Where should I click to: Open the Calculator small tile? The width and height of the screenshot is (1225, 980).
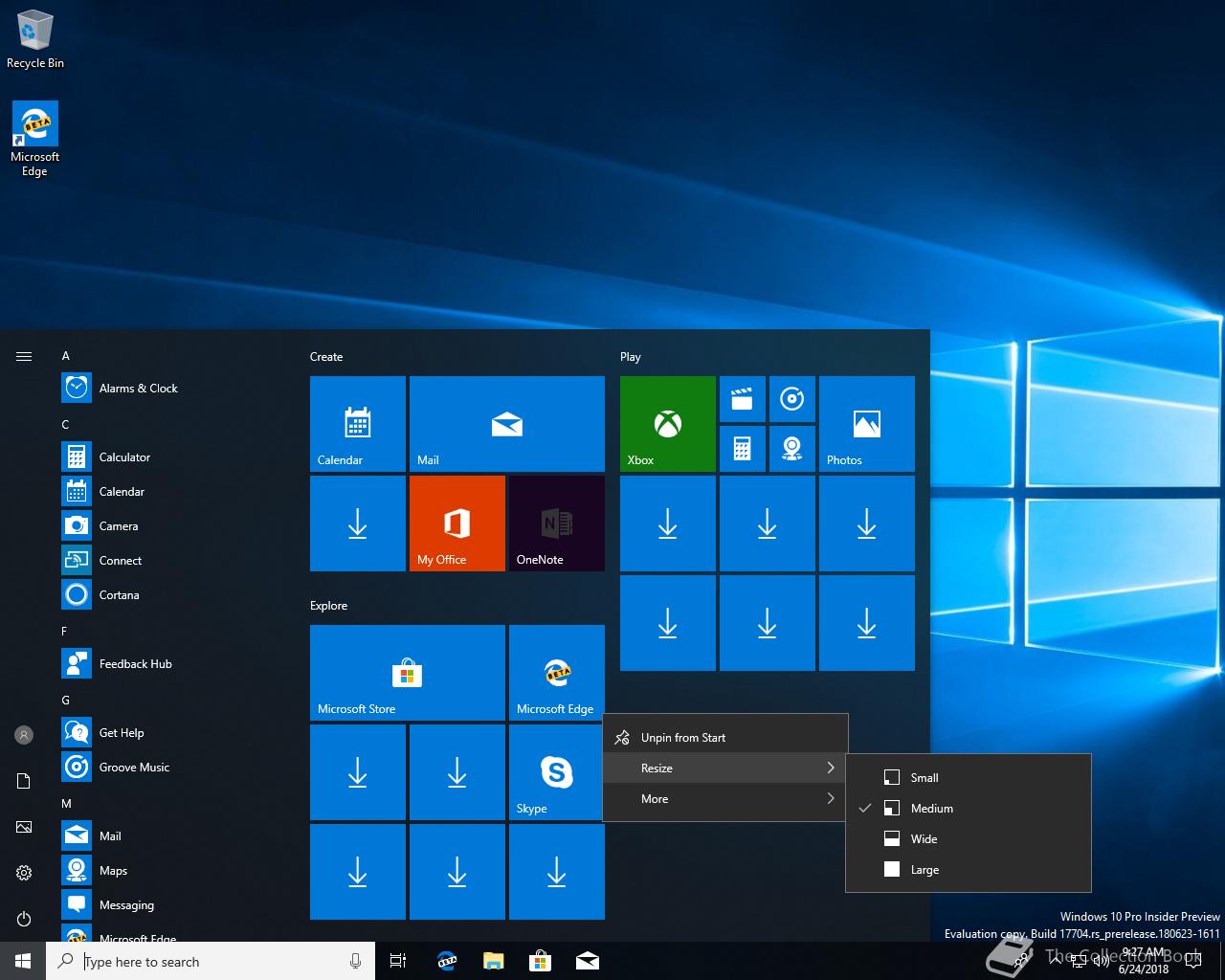point(743,449)
